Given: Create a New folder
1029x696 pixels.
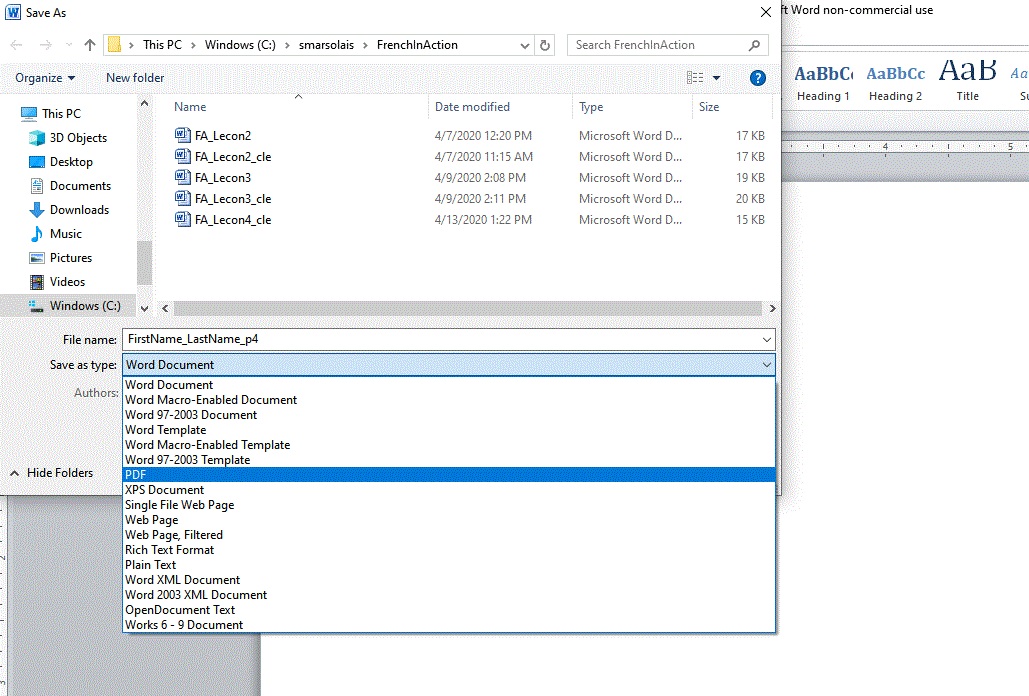Looking at the screenshot, I should point(135,77).
